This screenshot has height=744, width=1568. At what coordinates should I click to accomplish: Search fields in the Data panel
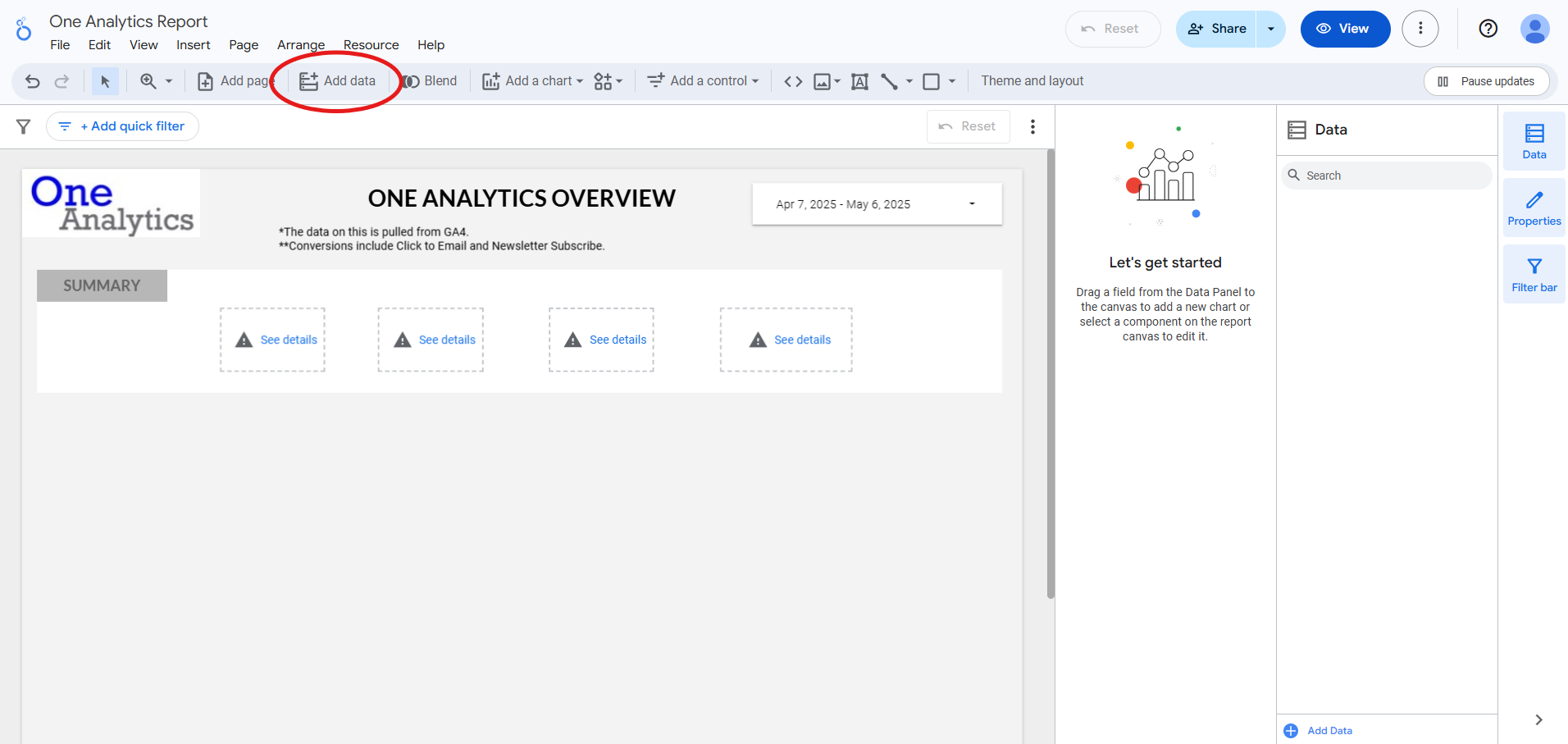pos(1386,176)
